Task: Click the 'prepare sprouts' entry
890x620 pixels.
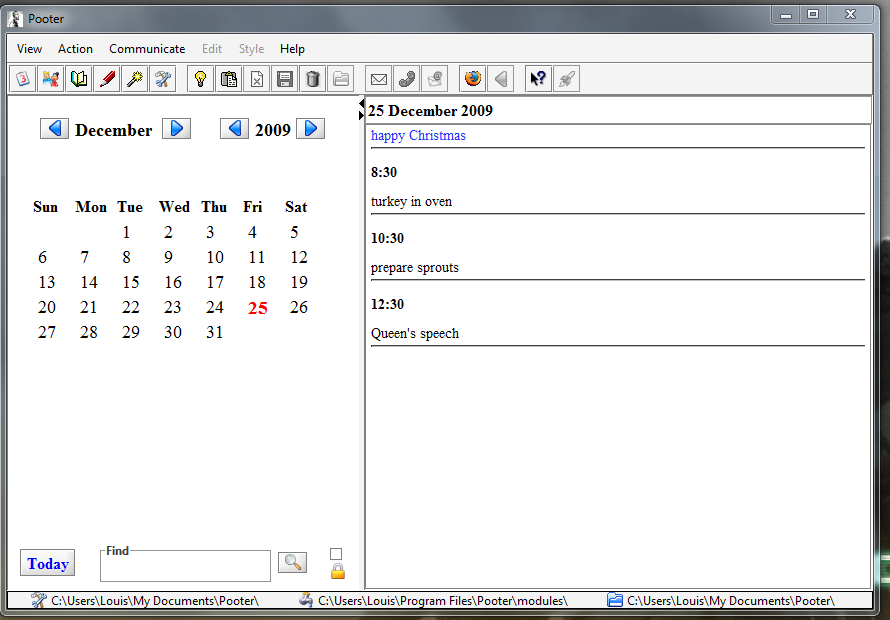Action: pyautogui.click(x=415, y=267)
